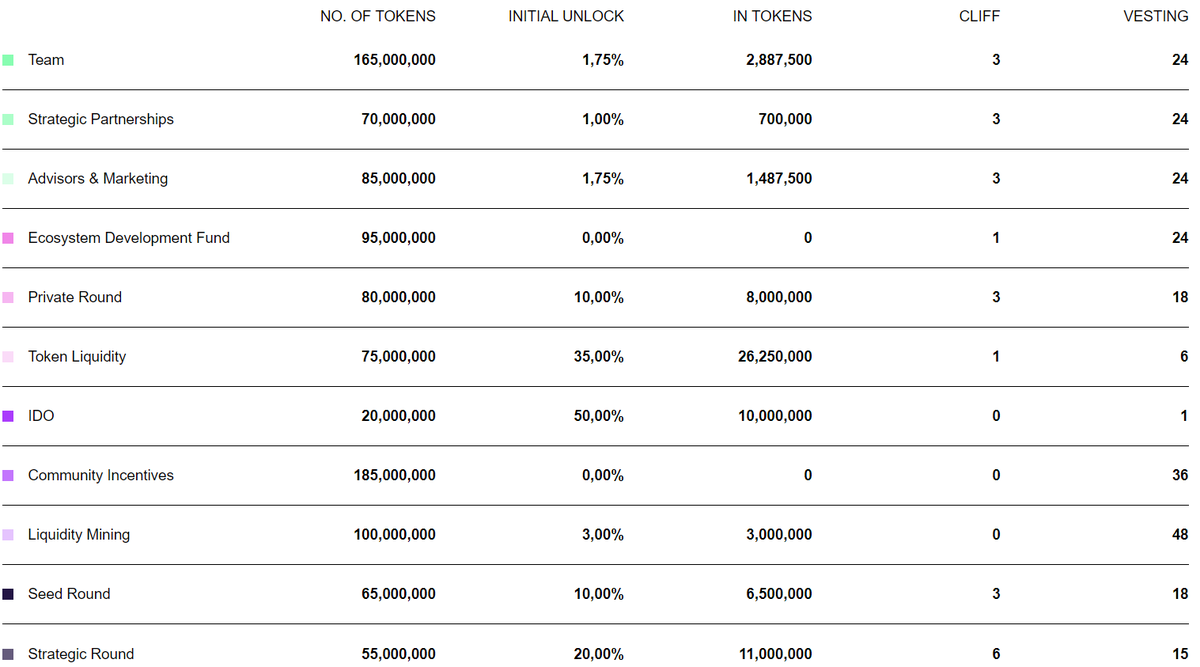Click the Strategic Partnerships color swatch
Screen dimensions: 1200x667
coord(8,119)
